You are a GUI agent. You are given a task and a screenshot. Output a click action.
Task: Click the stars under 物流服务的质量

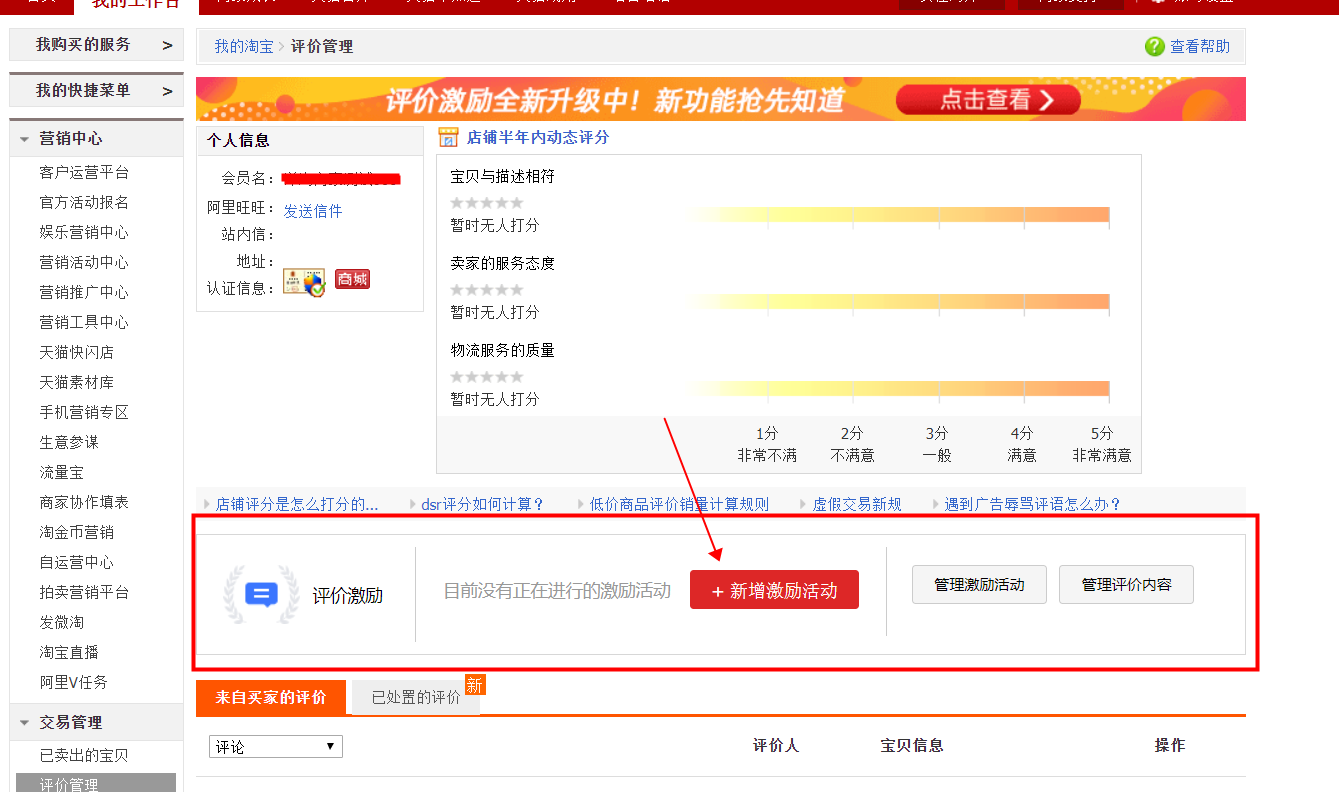(x=487, y=377)
